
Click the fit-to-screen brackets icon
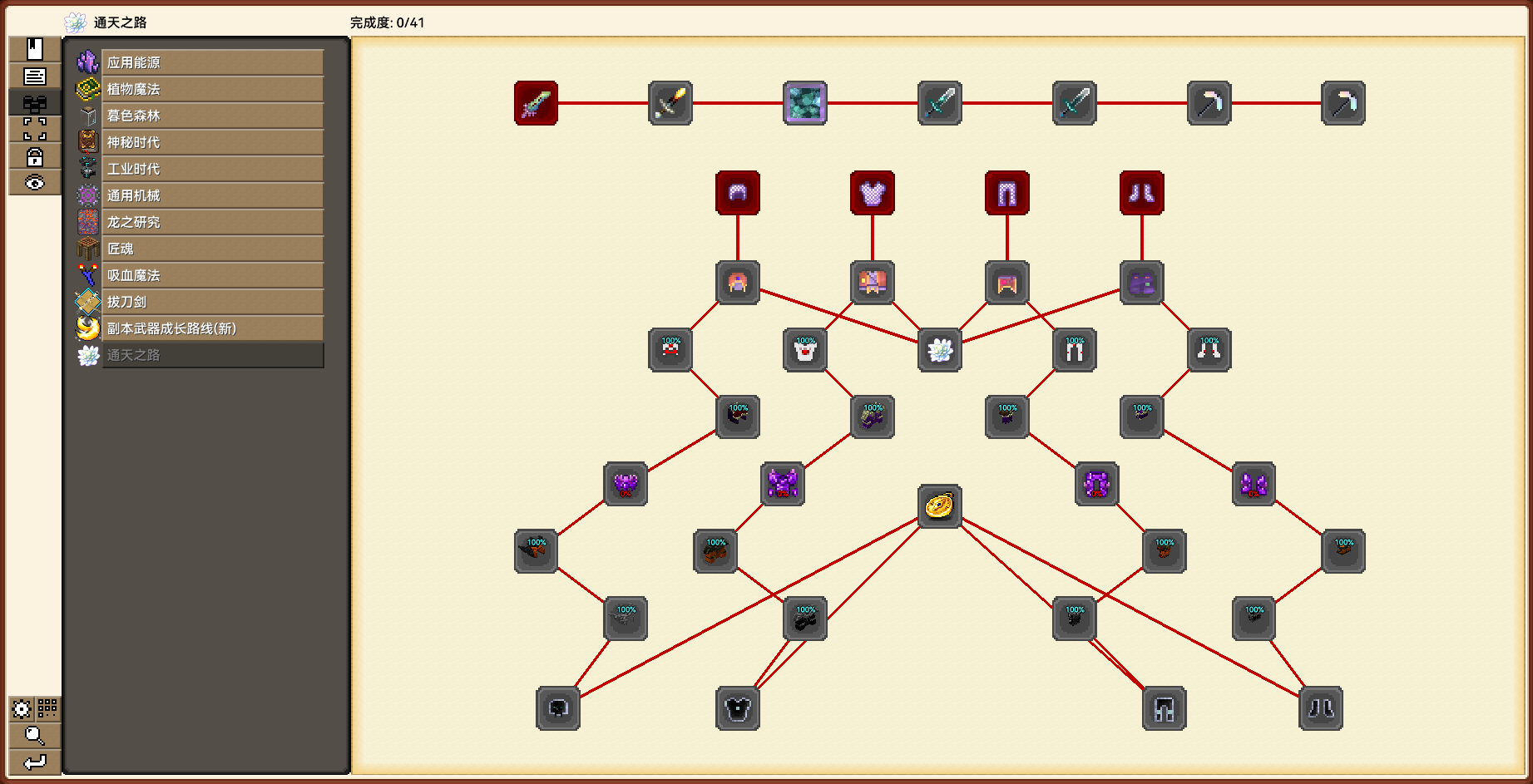tap(34, 129)
